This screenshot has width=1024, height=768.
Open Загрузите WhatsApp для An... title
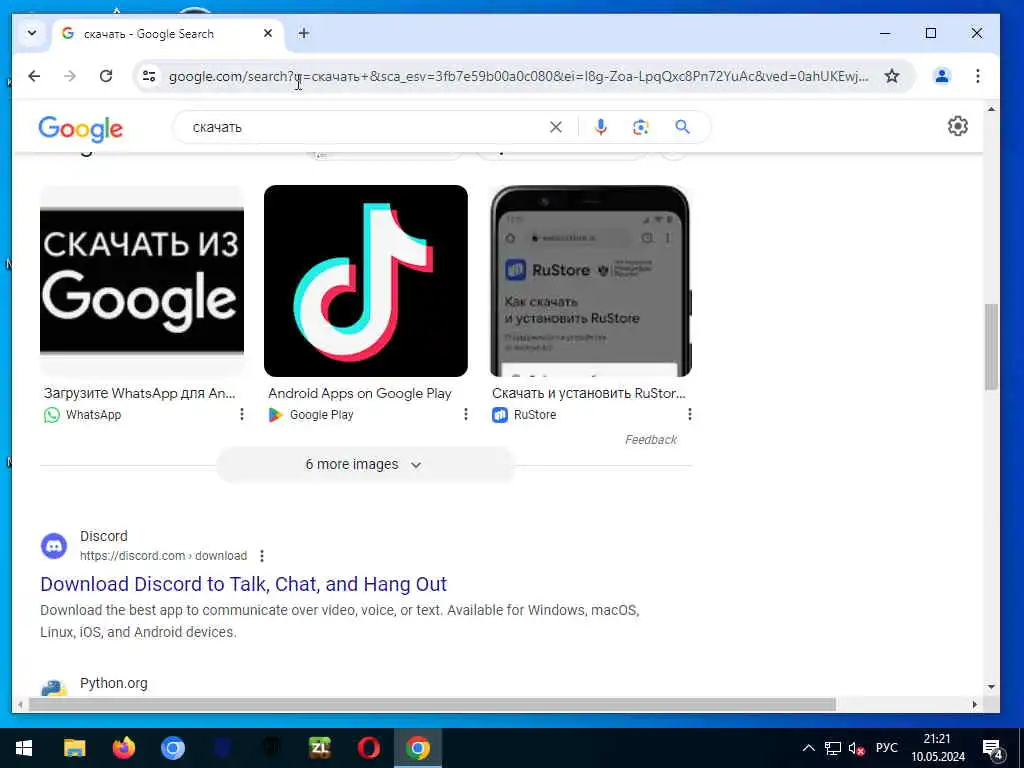[139, 393]
